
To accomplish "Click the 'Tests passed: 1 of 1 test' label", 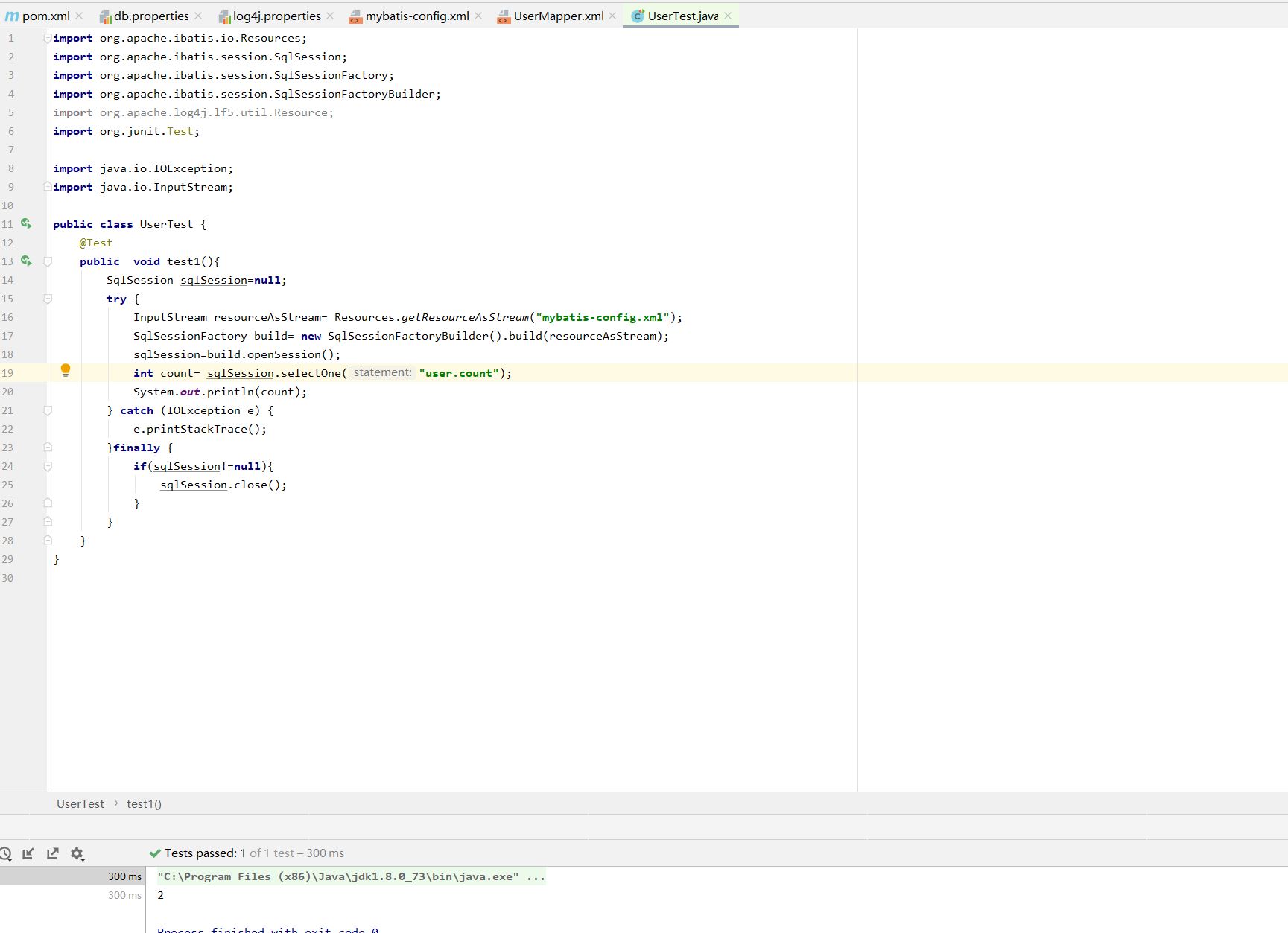I will point(254,853).
